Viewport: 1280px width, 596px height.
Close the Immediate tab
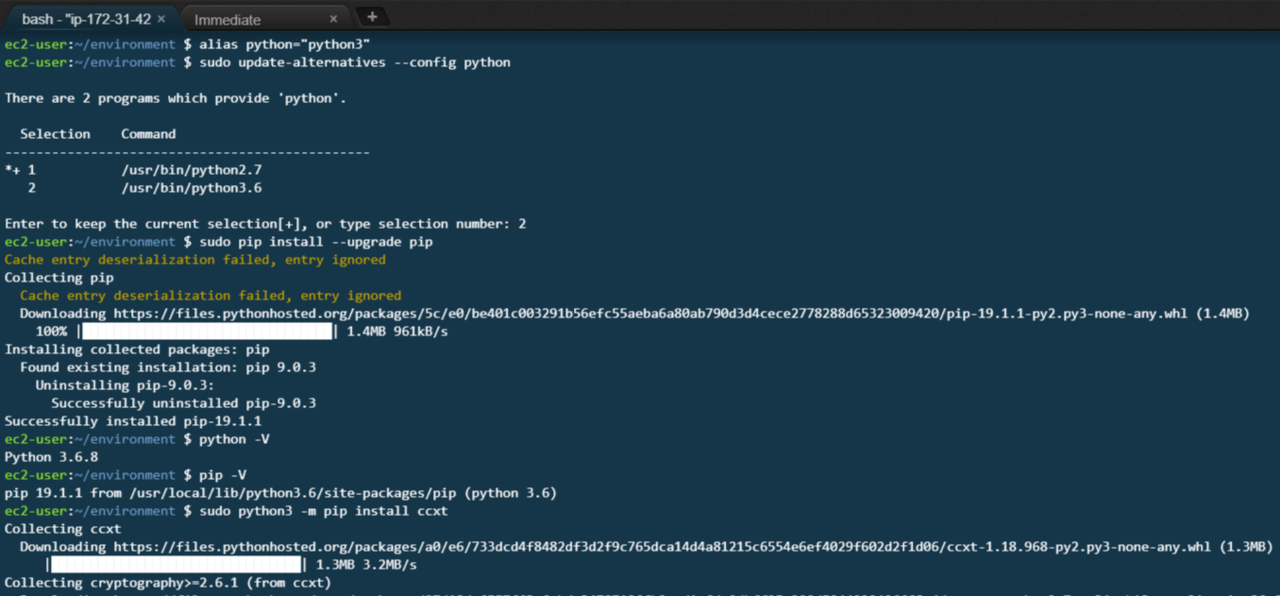pos(334,19)
